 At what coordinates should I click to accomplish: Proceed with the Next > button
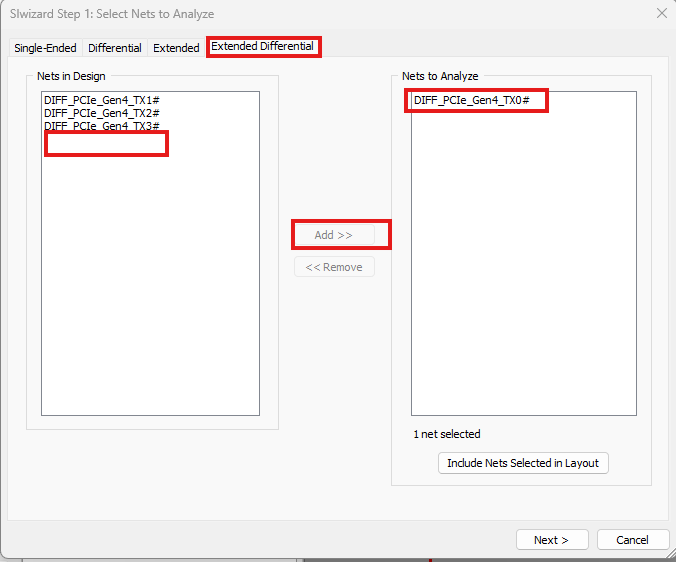tap(552, 540)
